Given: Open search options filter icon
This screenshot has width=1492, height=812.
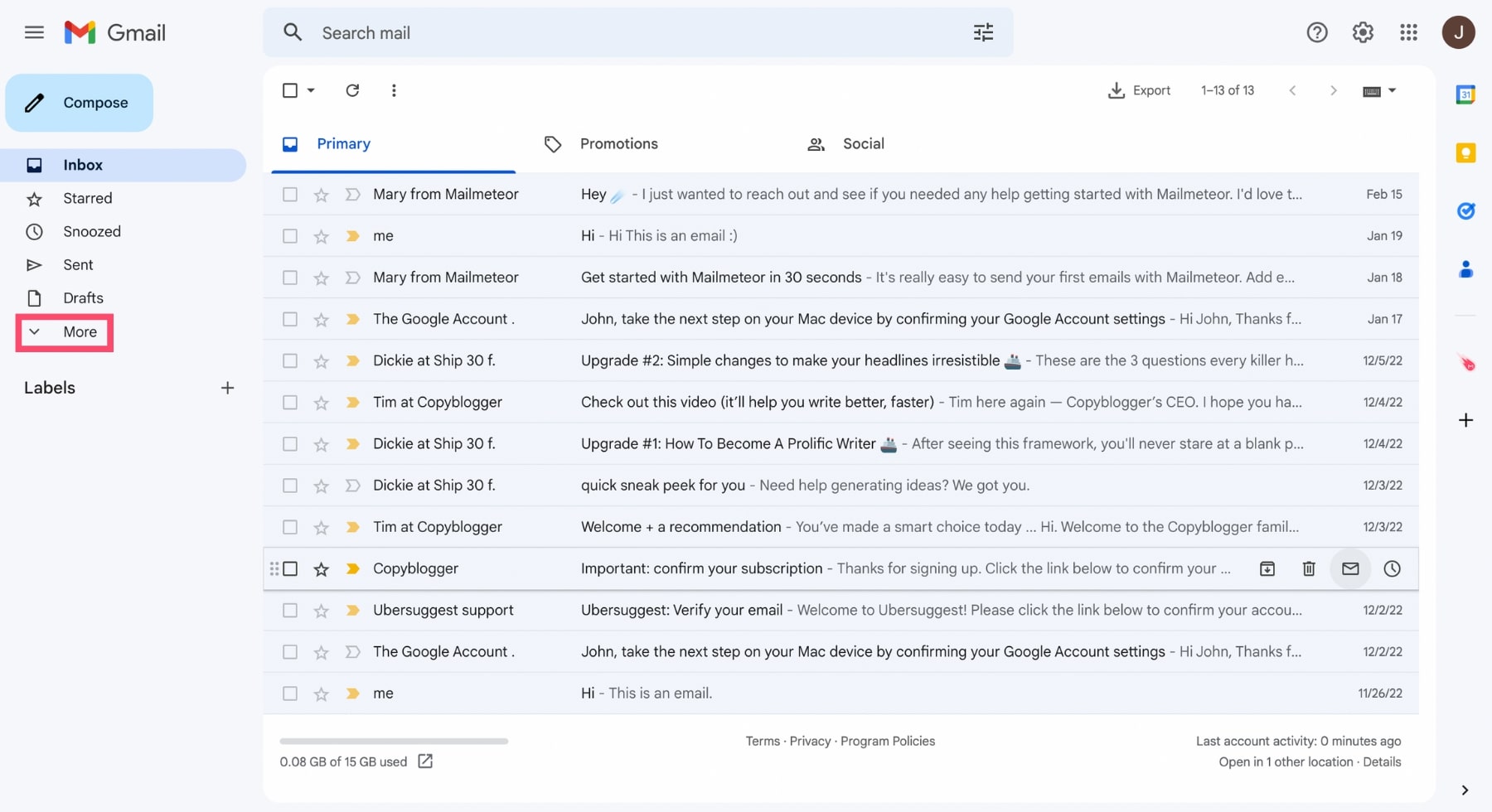Looking at the screenshot, I should point(983,32).
